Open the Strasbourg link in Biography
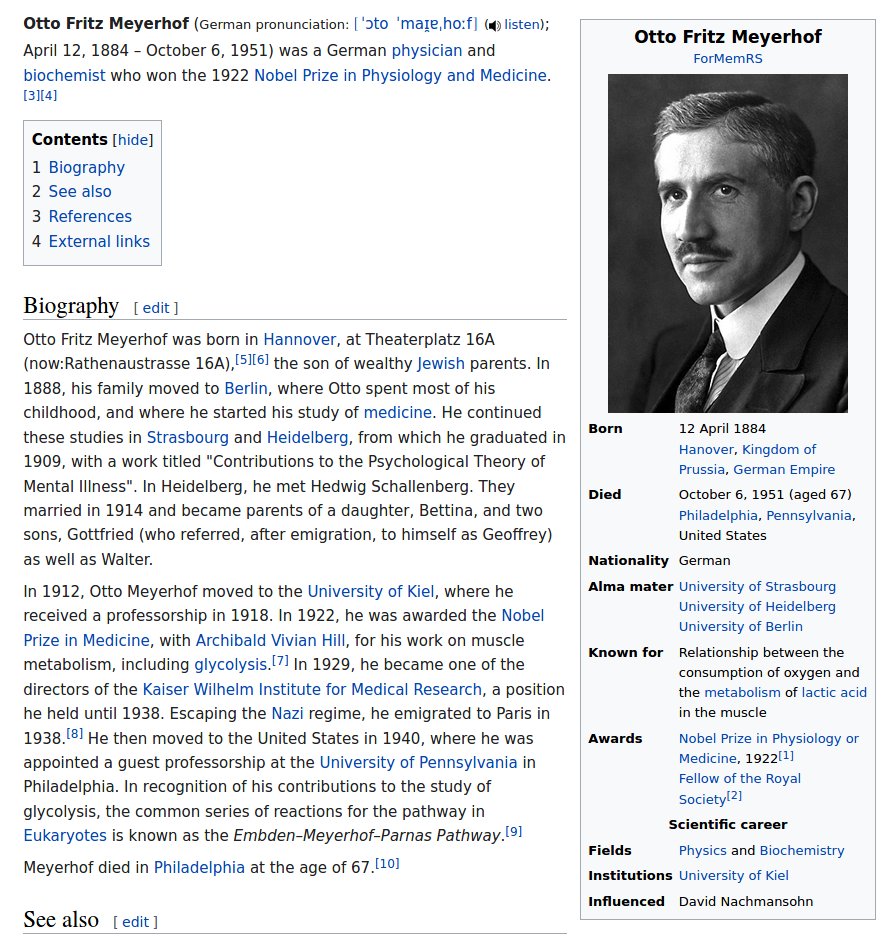Screen dimensions: 895x945 click(x=188, y=437)
